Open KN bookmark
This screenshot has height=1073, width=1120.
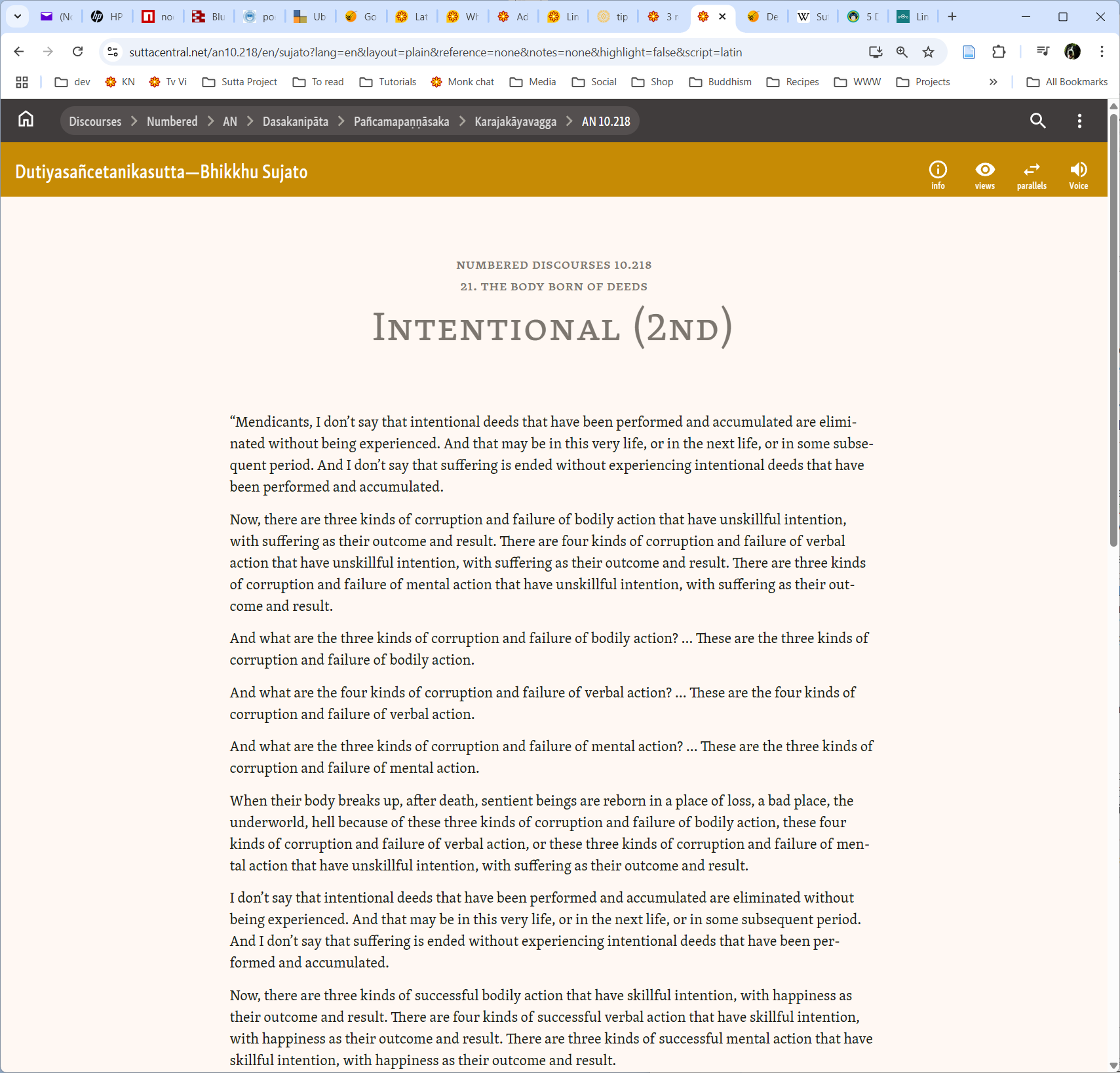tap(120, 82)
